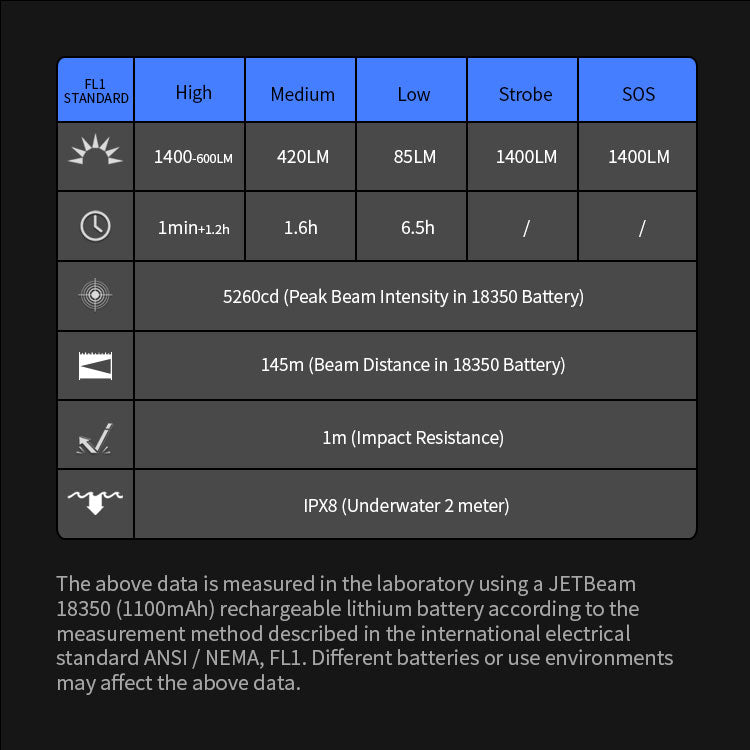Click the 420LM Medium output cell
750x750 pixels.
[x=302, y=157]
